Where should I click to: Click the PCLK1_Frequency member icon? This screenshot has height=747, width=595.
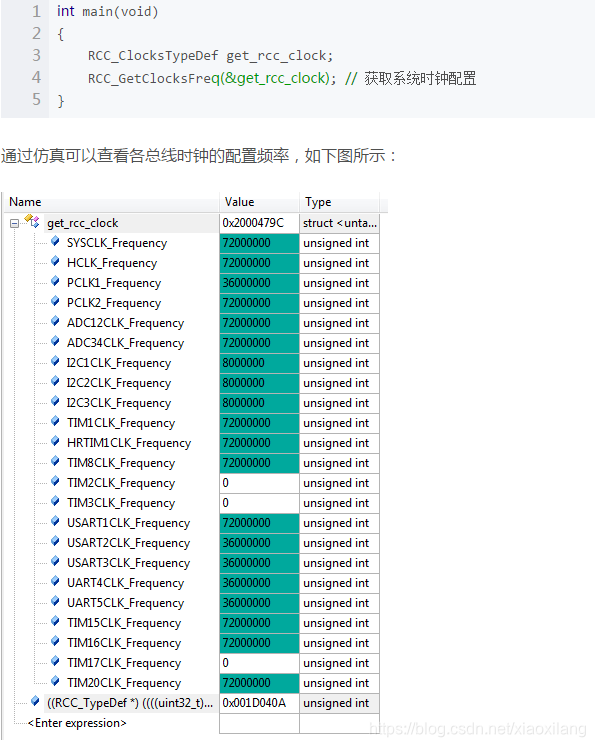point(55,282)
